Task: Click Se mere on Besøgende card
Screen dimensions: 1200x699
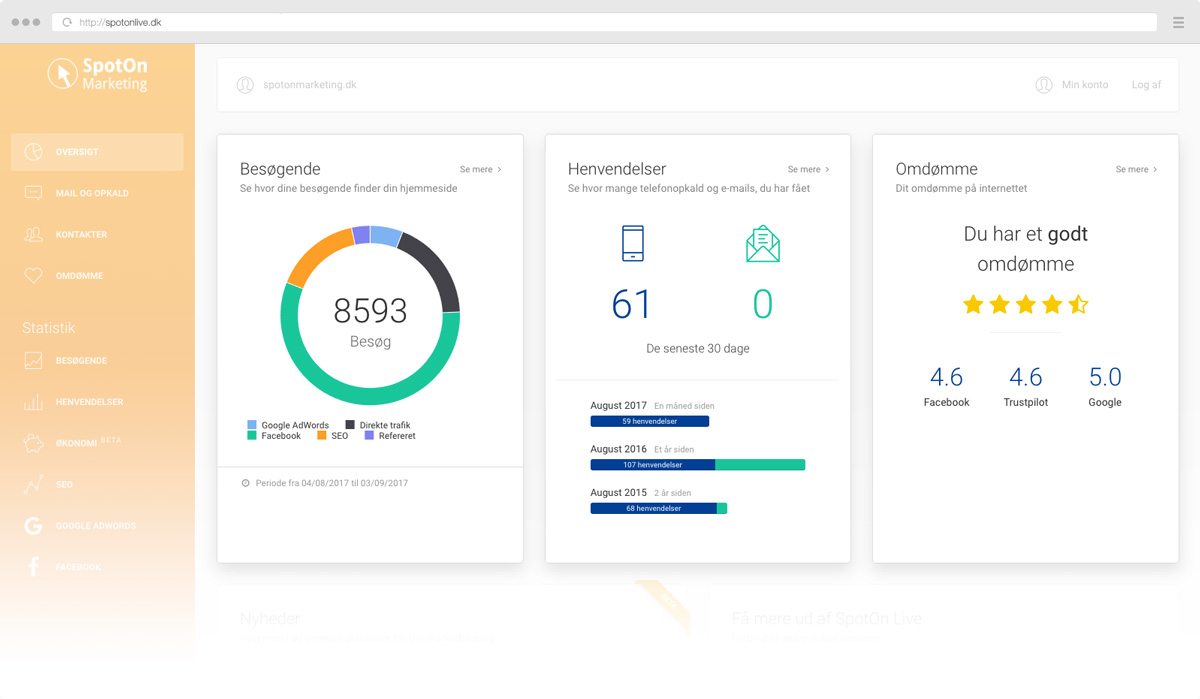Action: pyautogui.click(x=481, y=170)
